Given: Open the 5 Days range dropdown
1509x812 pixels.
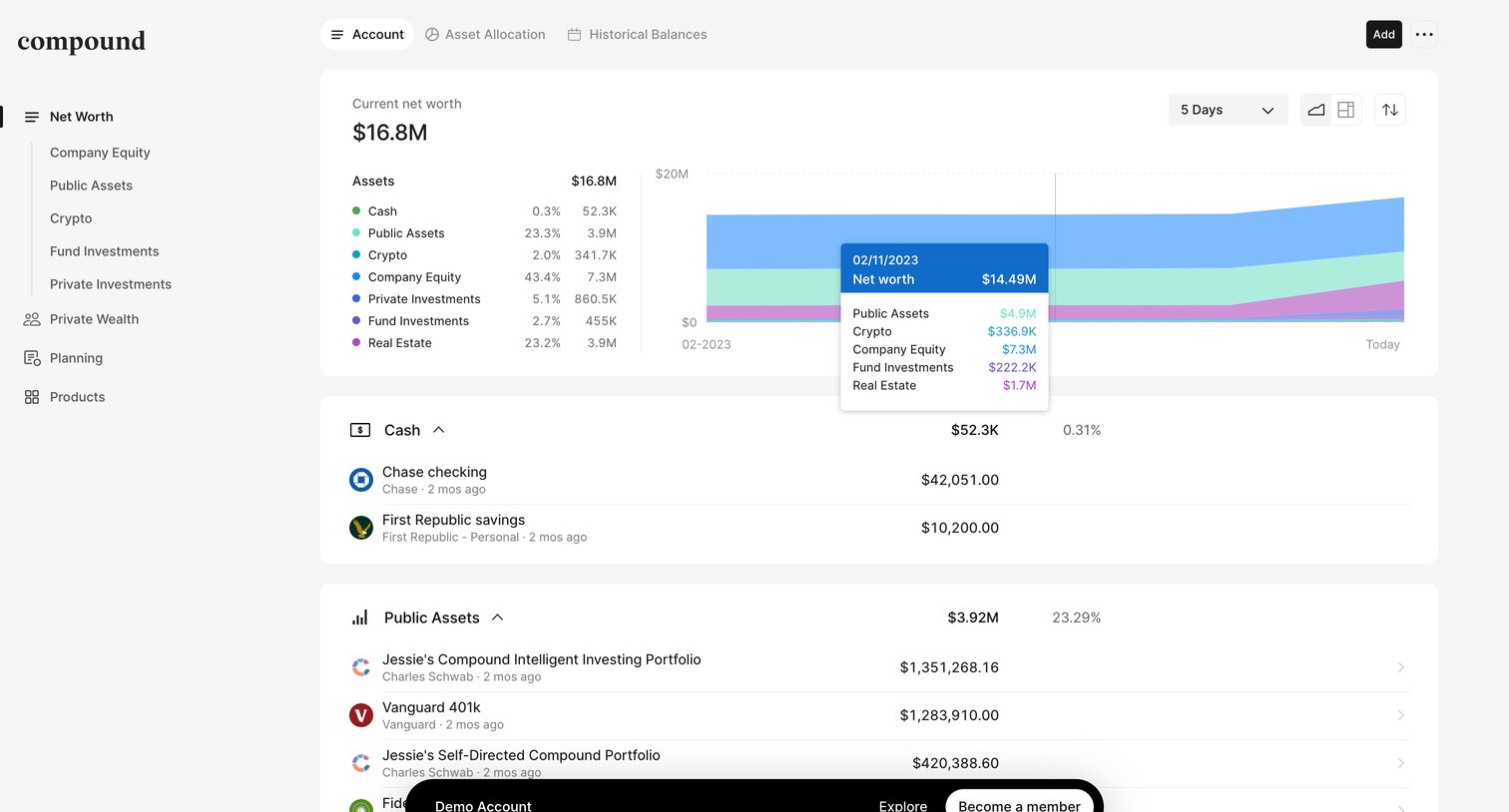Looking at the screenshot, I should (1228, 110).
